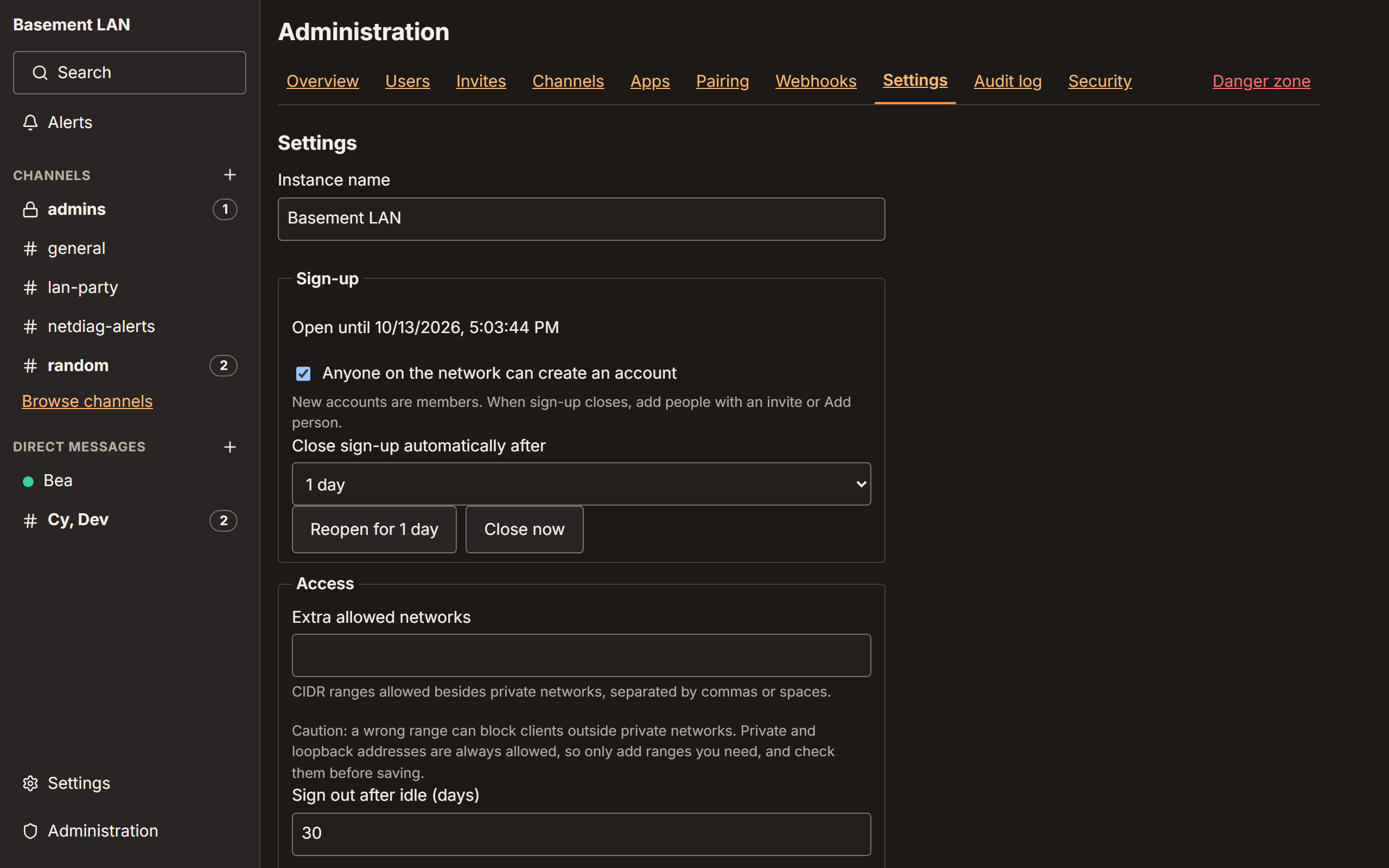This screenshot has height=868, width=1389.
Task: Focus the sidebar Search box
Action: click(129, 73)
